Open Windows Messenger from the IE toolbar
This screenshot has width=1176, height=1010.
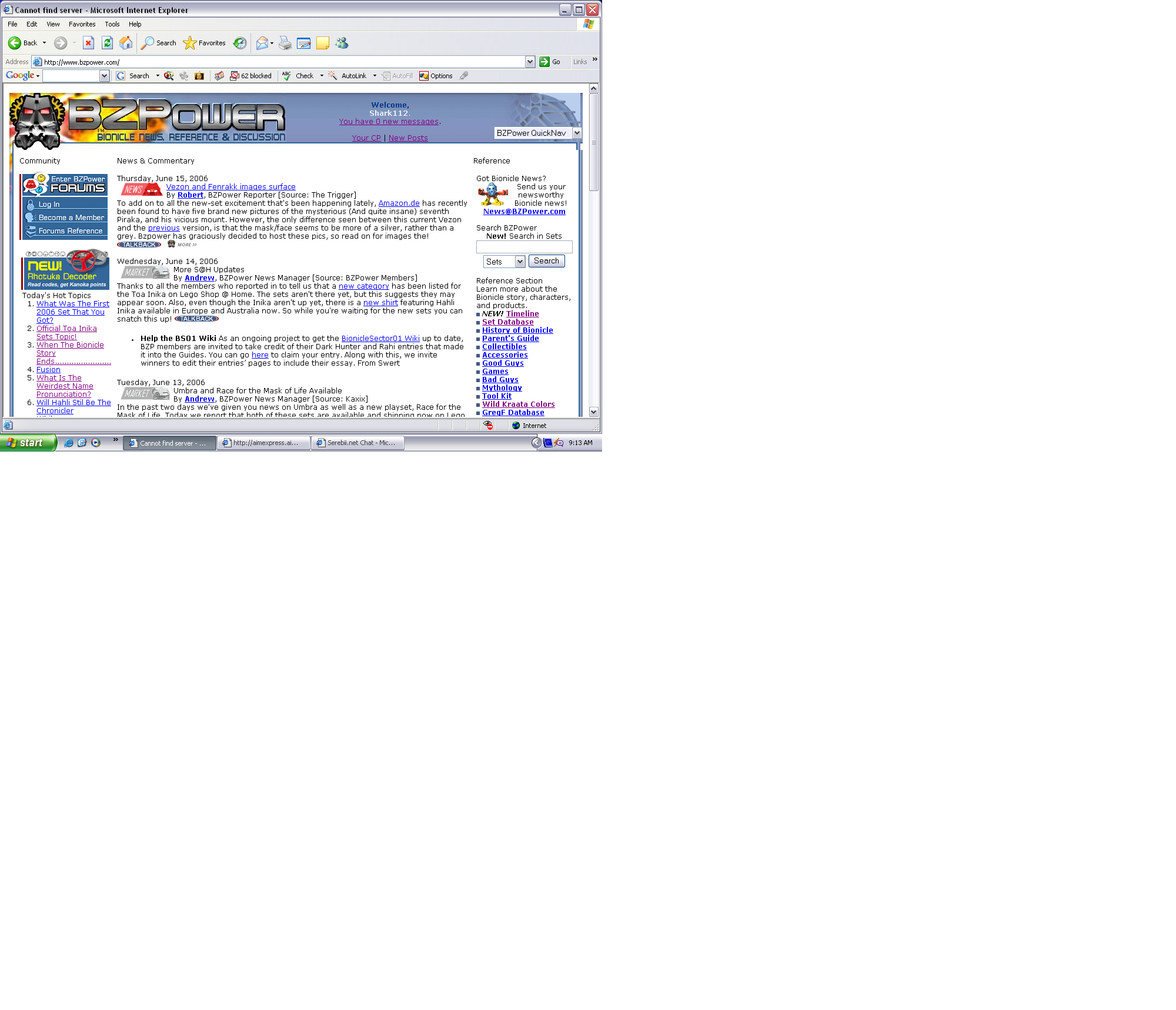tap(341, 43)
